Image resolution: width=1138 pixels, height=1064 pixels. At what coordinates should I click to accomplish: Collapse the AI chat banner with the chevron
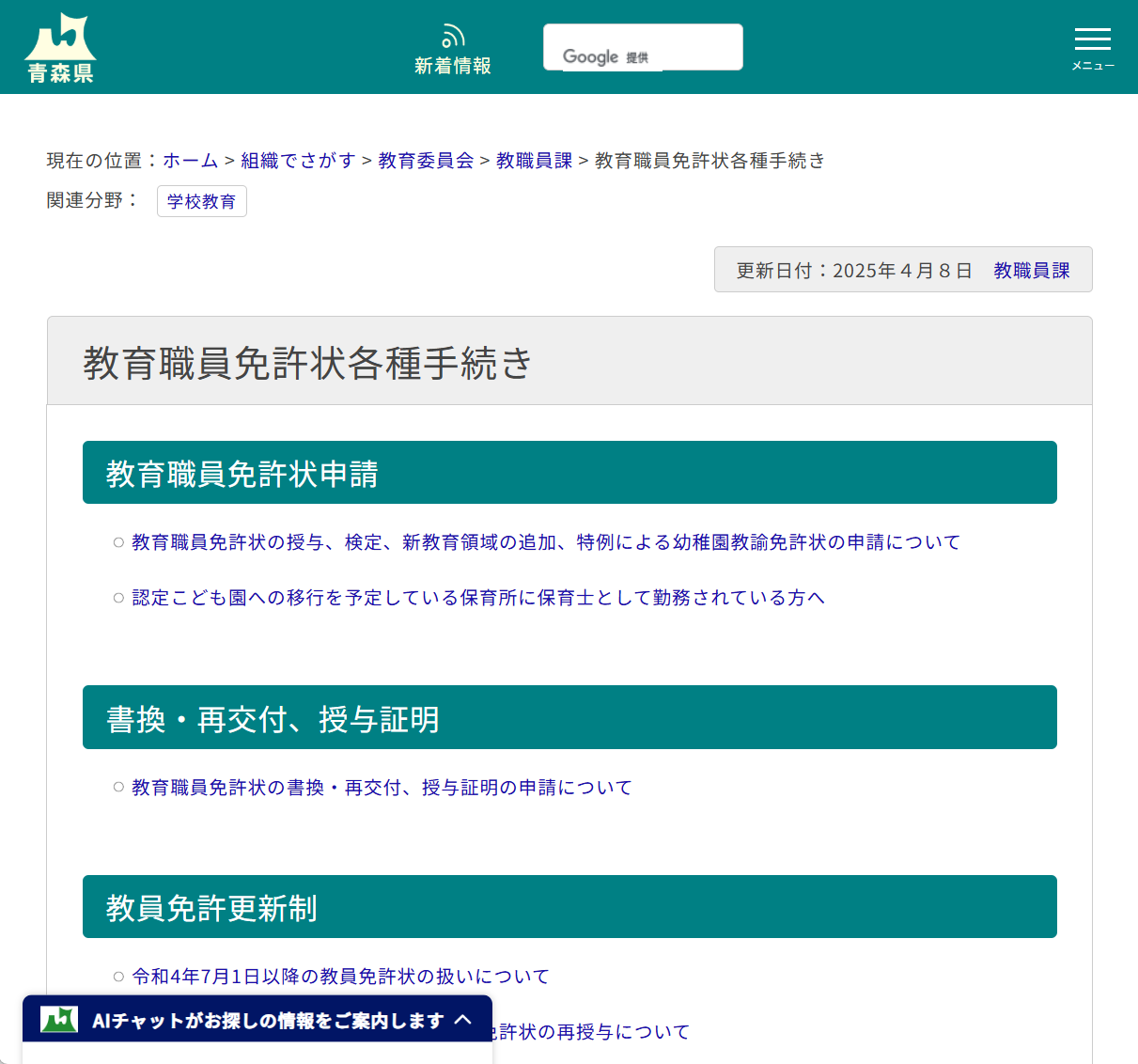(464, 1019)
